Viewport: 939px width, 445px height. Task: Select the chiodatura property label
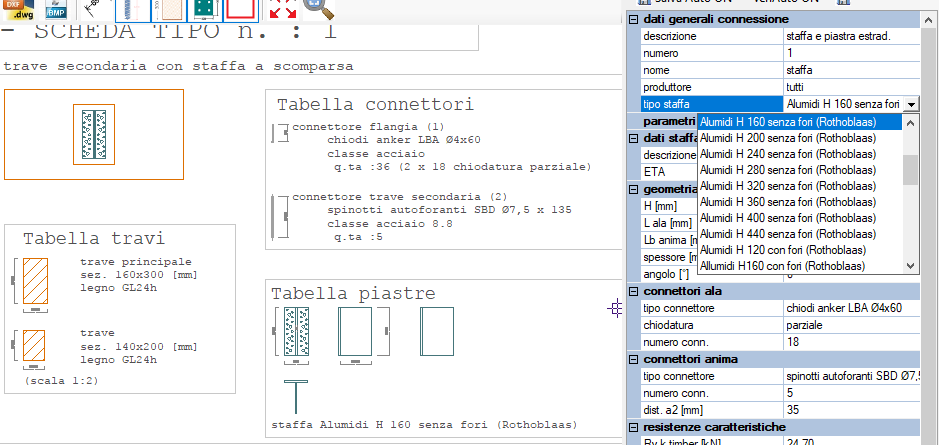tap(711, 326)
